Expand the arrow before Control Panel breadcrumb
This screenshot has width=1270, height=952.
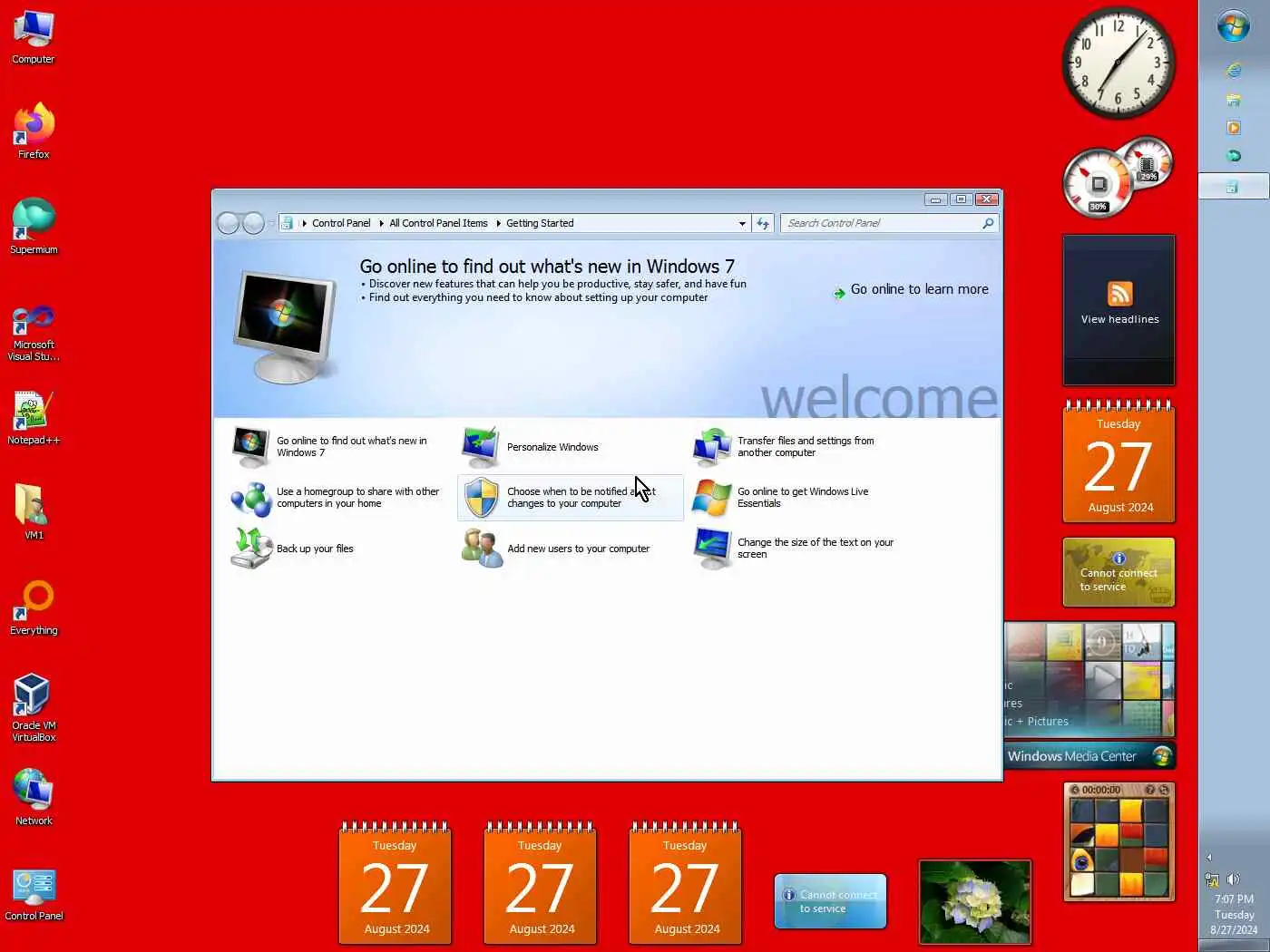[304, 223]
